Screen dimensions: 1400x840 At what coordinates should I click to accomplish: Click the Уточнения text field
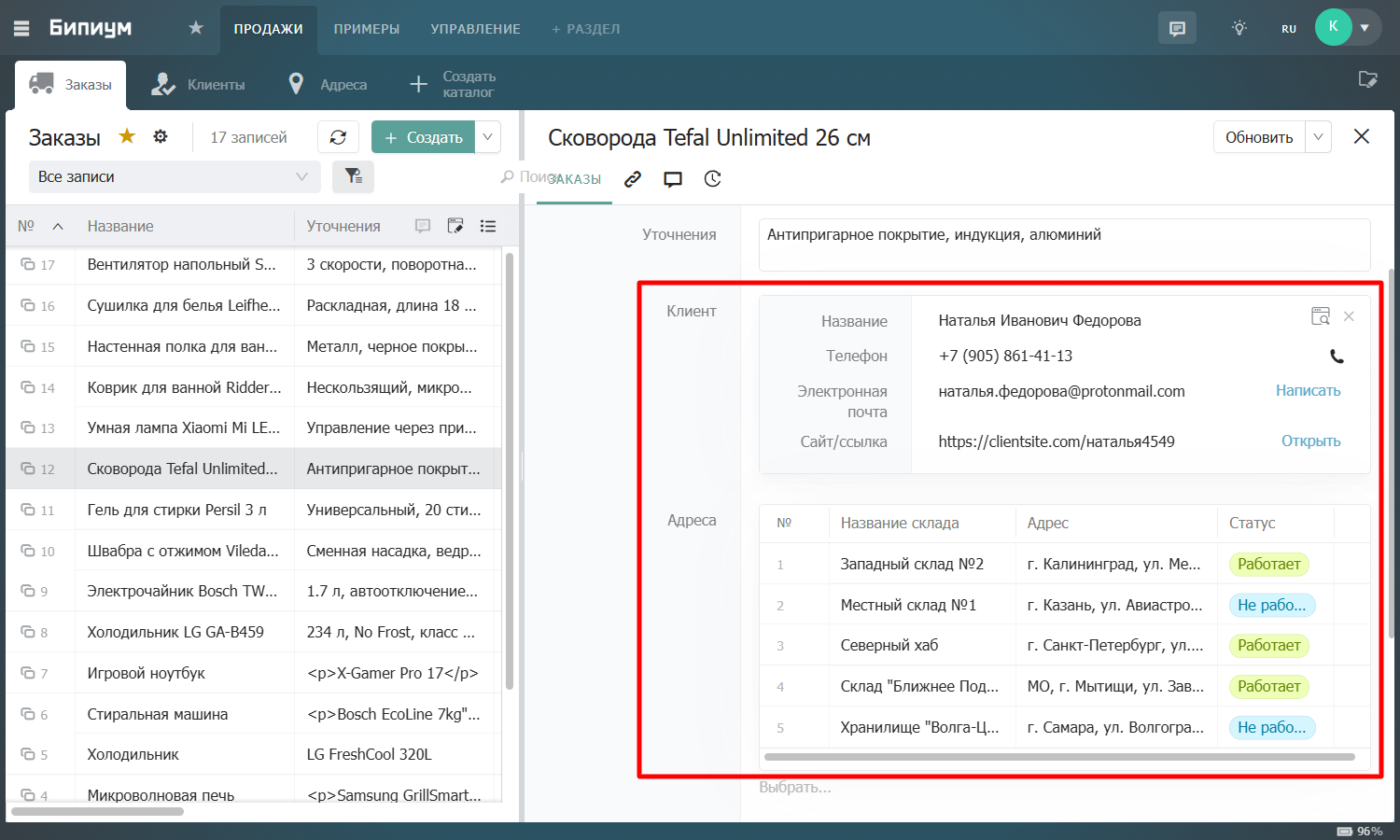tap(1065, 245)
